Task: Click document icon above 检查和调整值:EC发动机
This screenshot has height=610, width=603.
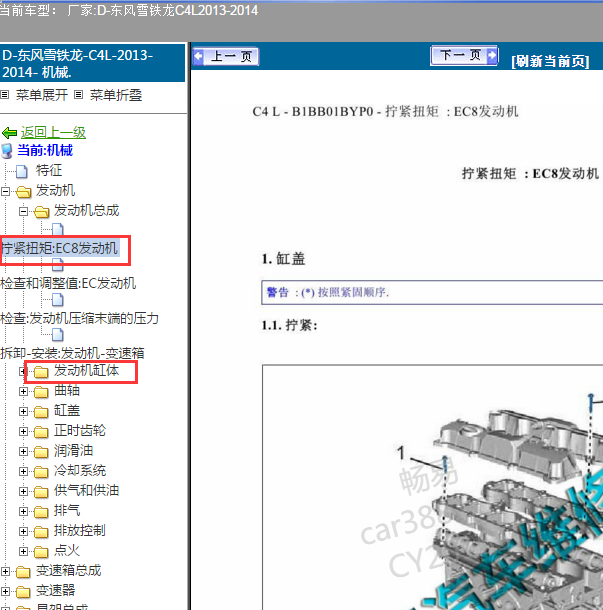Action: tap(58, 265)
